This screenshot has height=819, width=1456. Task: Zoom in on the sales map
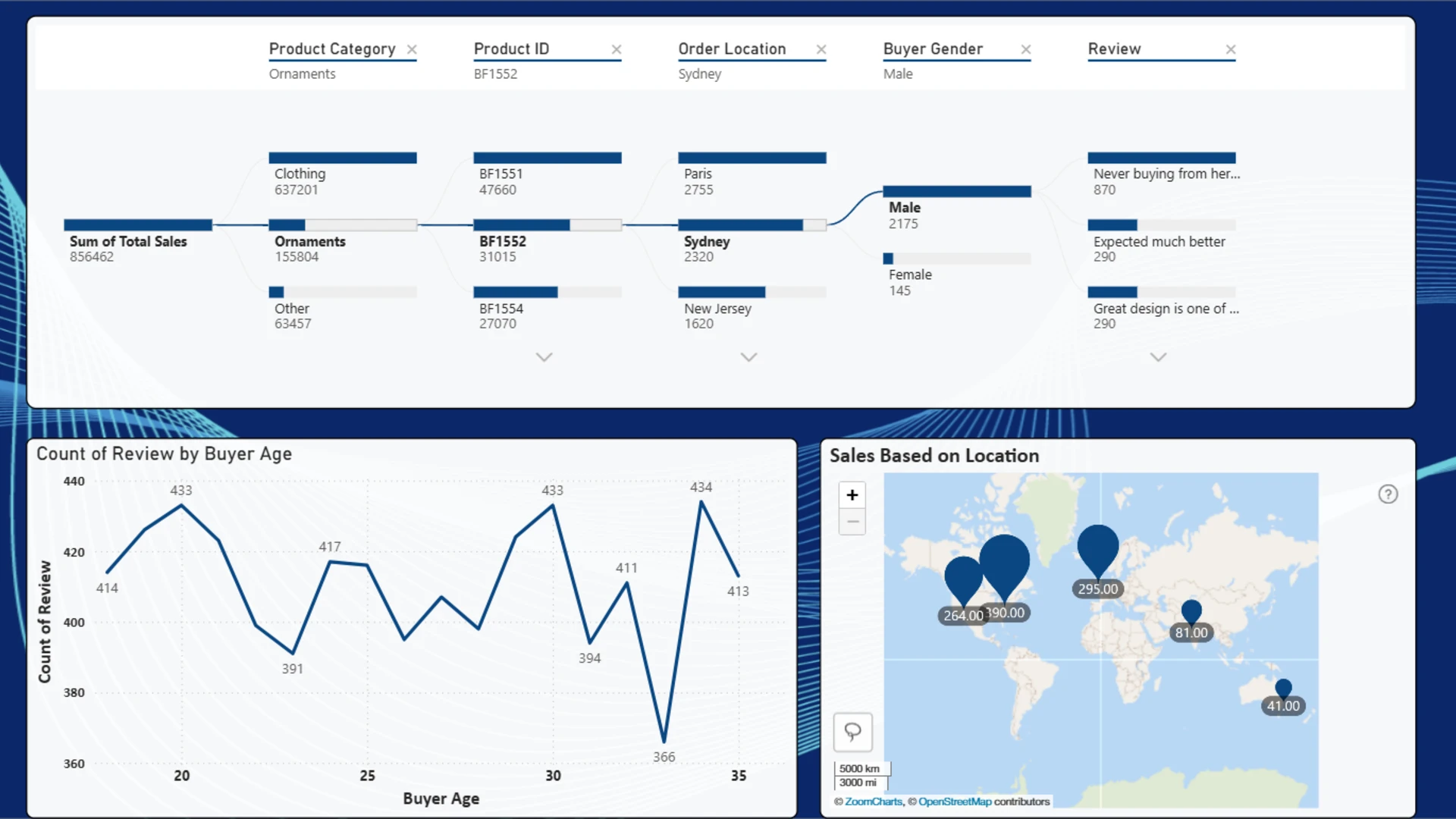click(852, 495)
